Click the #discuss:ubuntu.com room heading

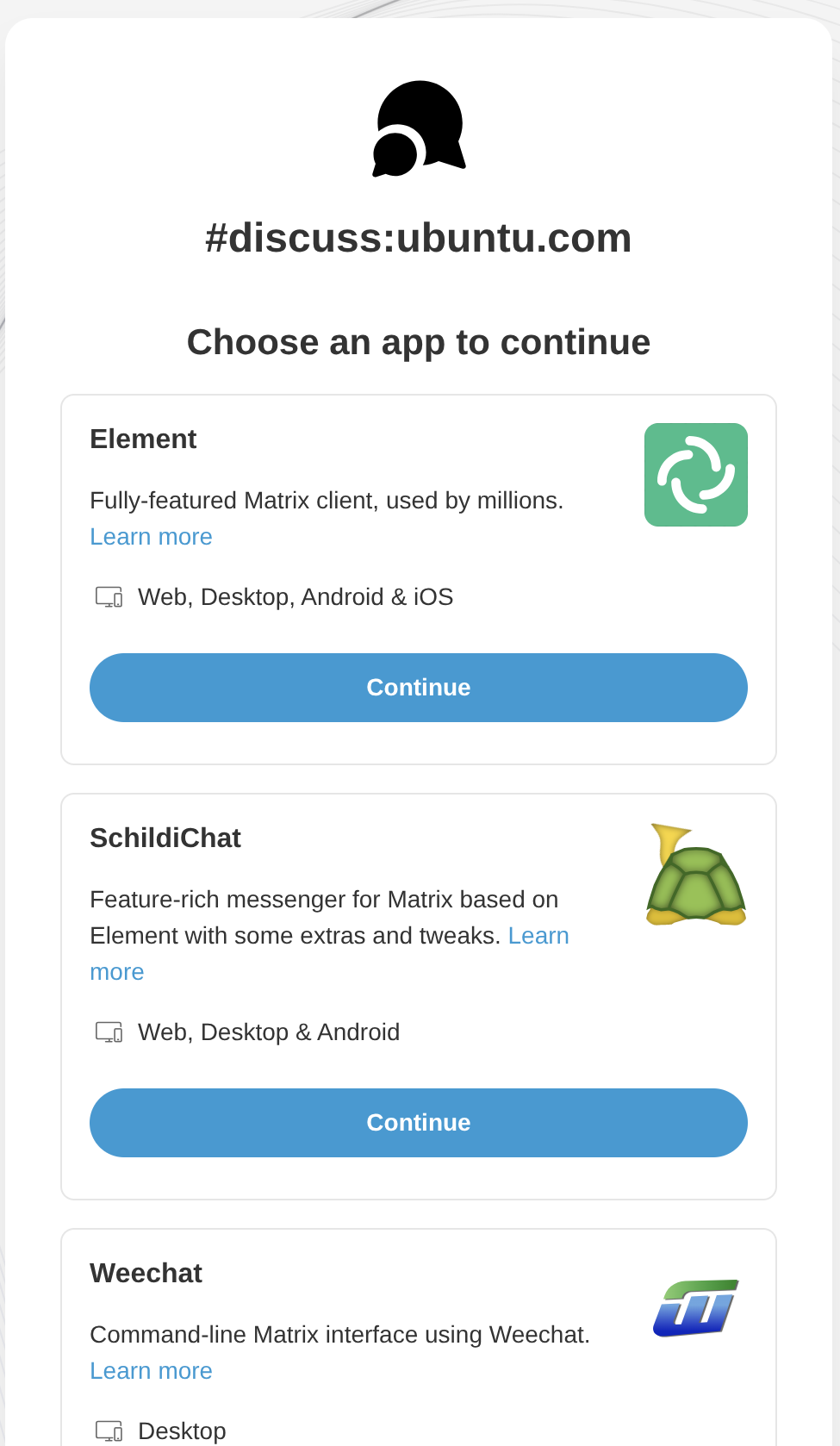419,238
